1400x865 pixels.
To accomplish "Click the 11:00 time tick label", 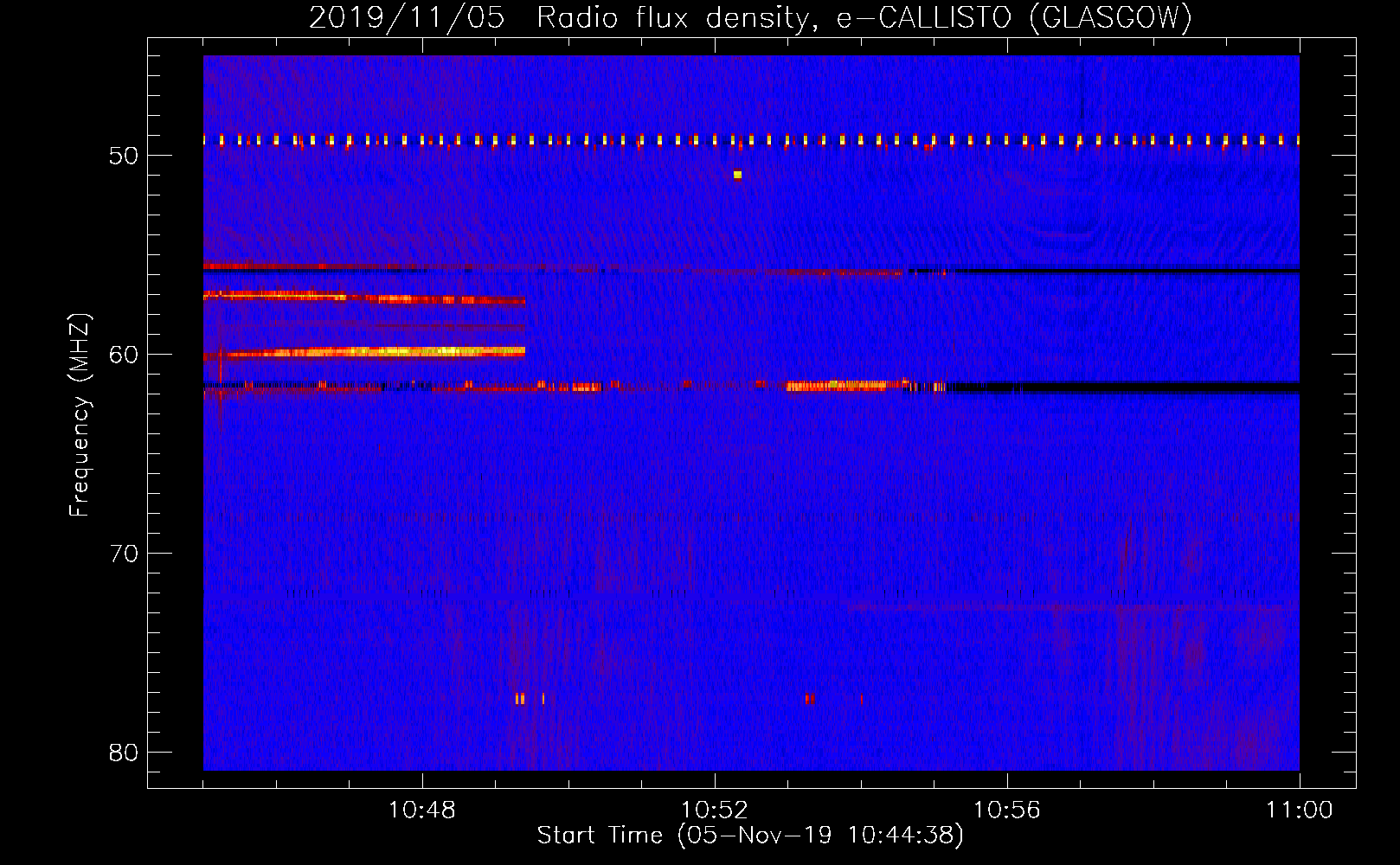I will [1300, 811].
